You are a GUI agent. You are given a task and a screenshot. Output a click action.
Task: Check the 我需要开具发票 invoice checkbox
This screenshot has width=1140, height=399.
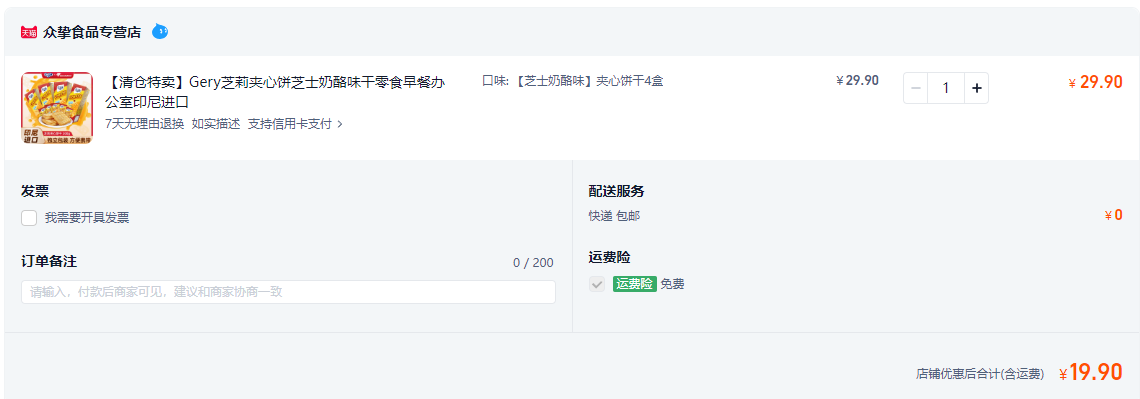29,217
